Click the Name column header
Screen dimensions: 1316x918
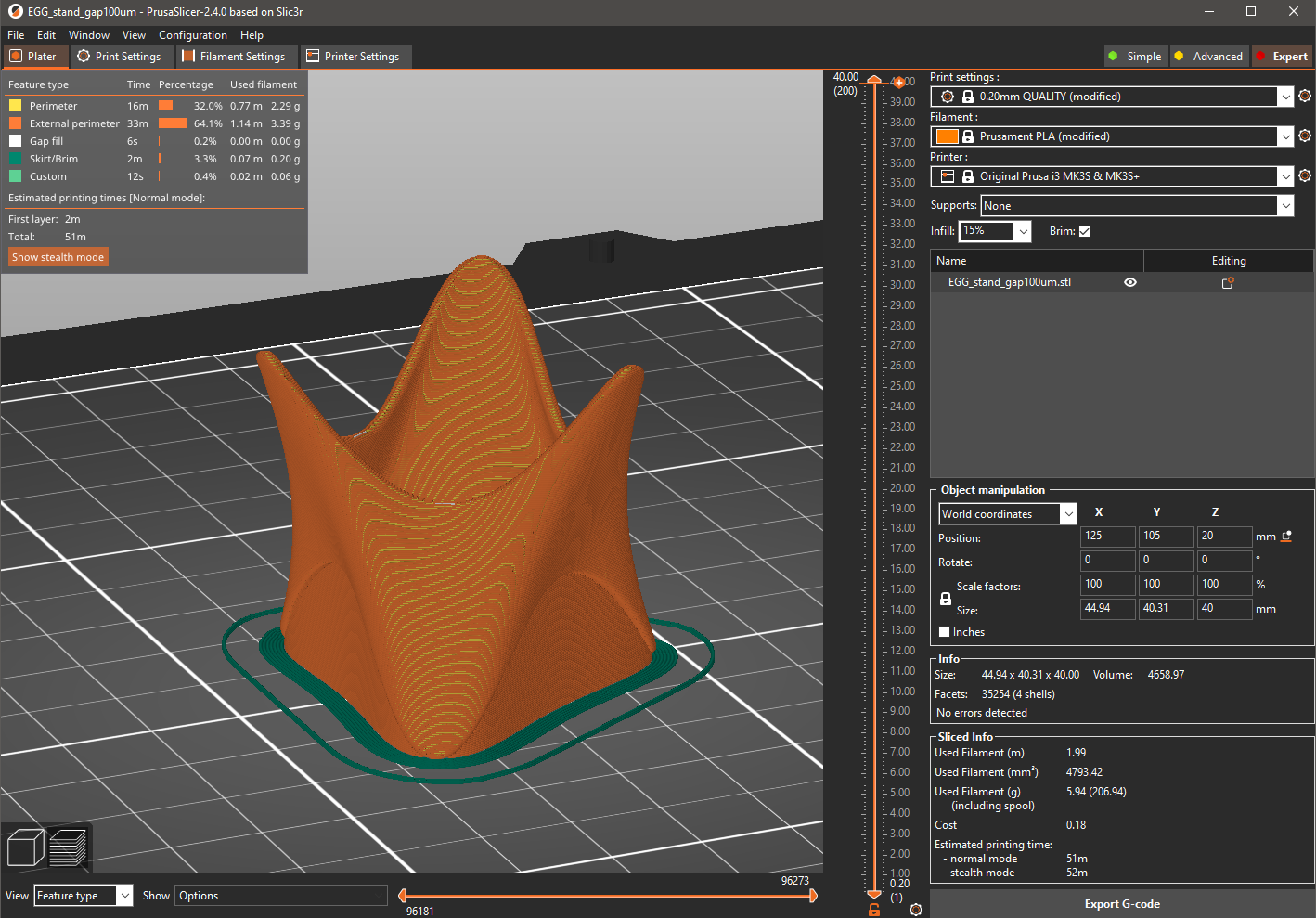1023,261
